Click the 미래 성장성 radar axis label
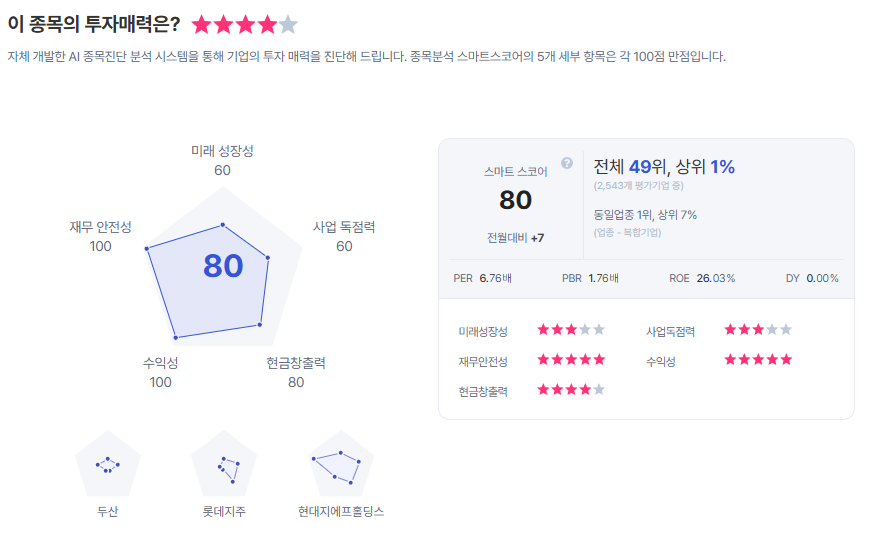Viewport: 879px width, 540px height. (x=222, y=150)
